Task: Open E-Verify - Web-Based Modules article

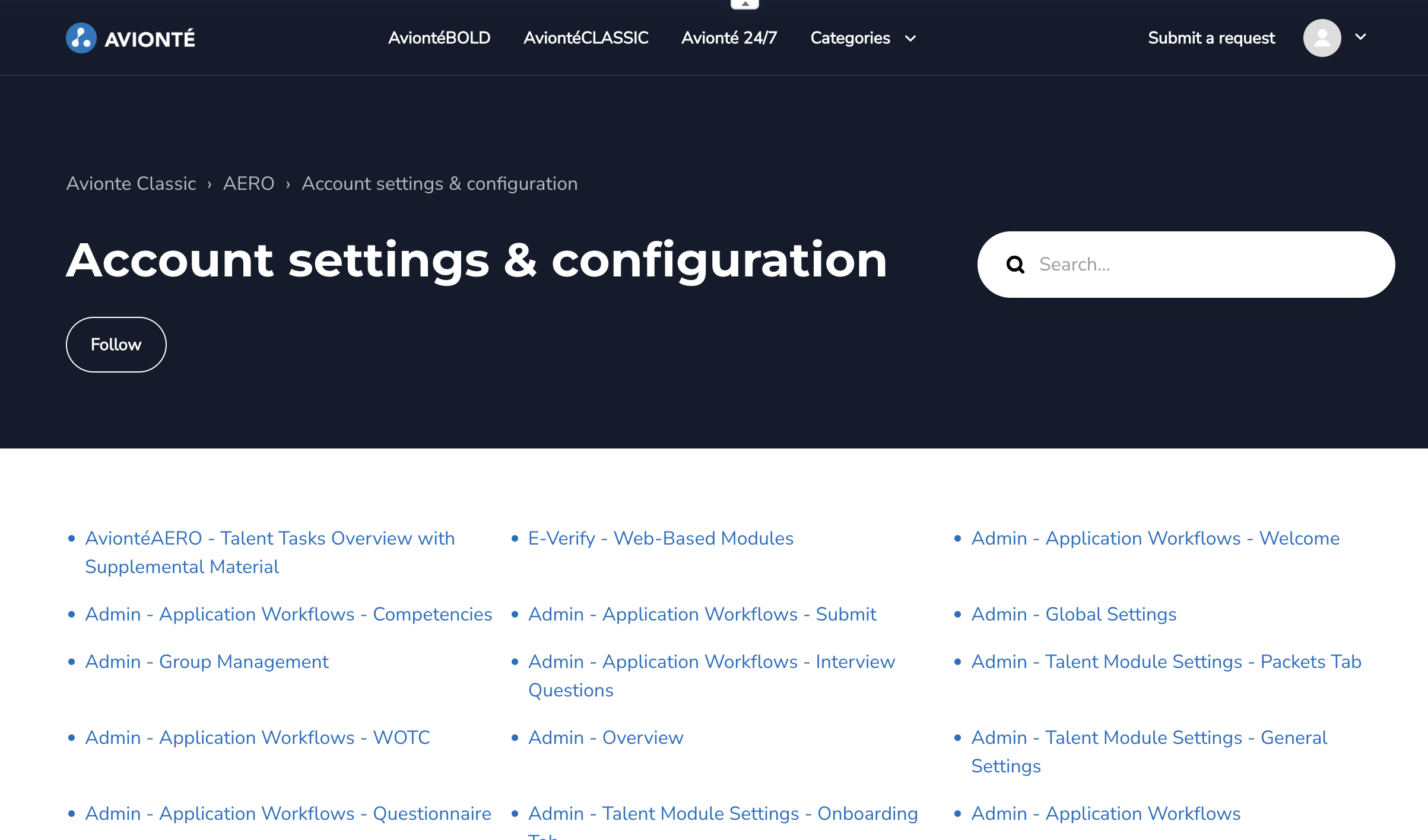Action: (661, 538)
